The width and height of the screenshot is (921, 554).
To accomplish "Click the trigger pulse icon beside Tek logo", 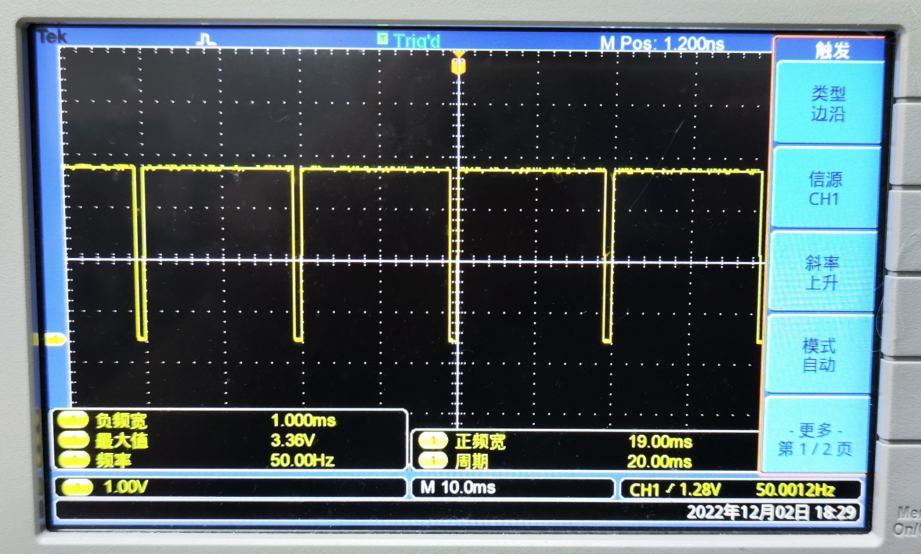I will click(208, 40).
